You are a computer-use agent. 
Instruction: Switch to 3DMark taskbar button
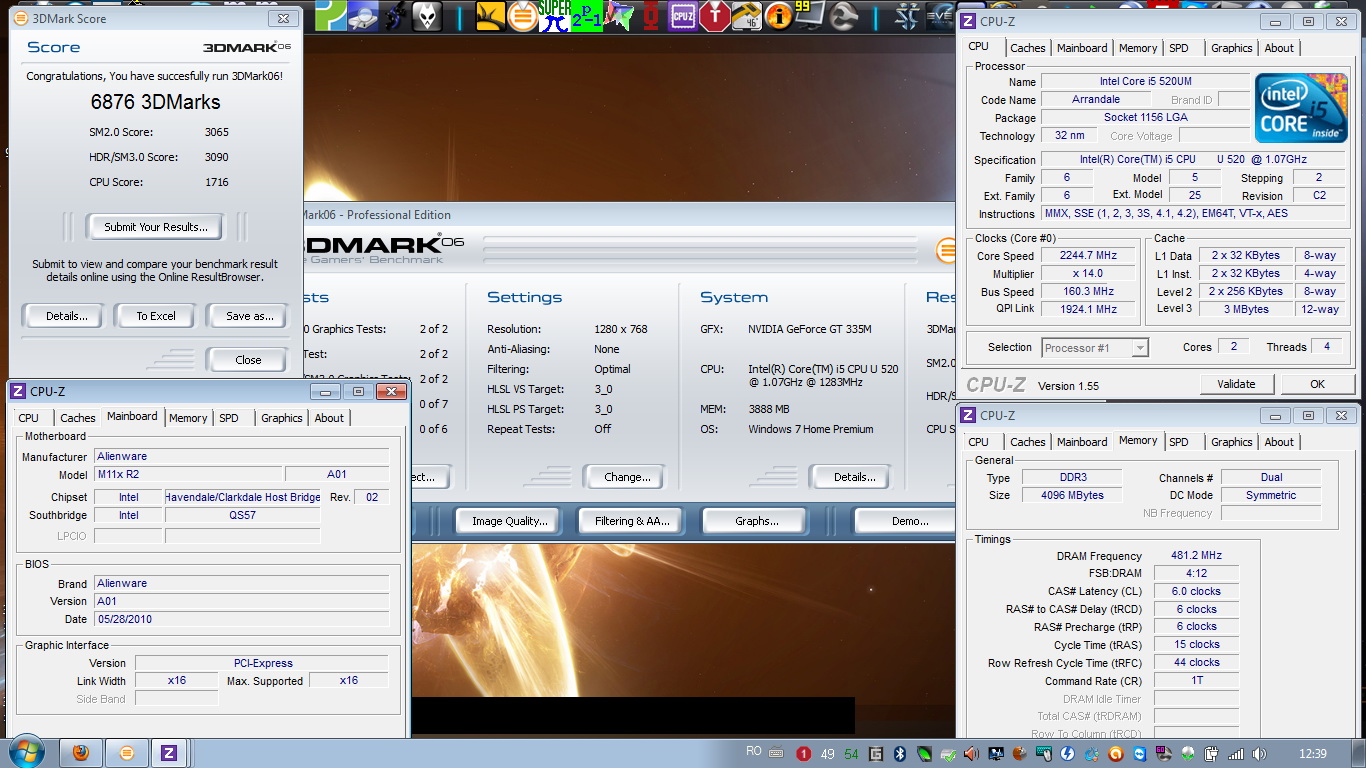point(126,752)
